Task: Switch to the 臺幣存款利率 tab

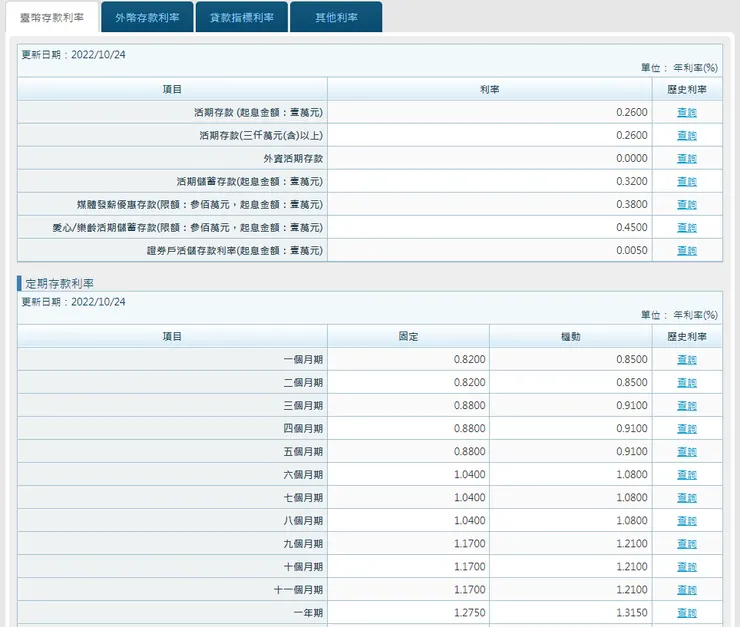Action: (x=52, y=17)
